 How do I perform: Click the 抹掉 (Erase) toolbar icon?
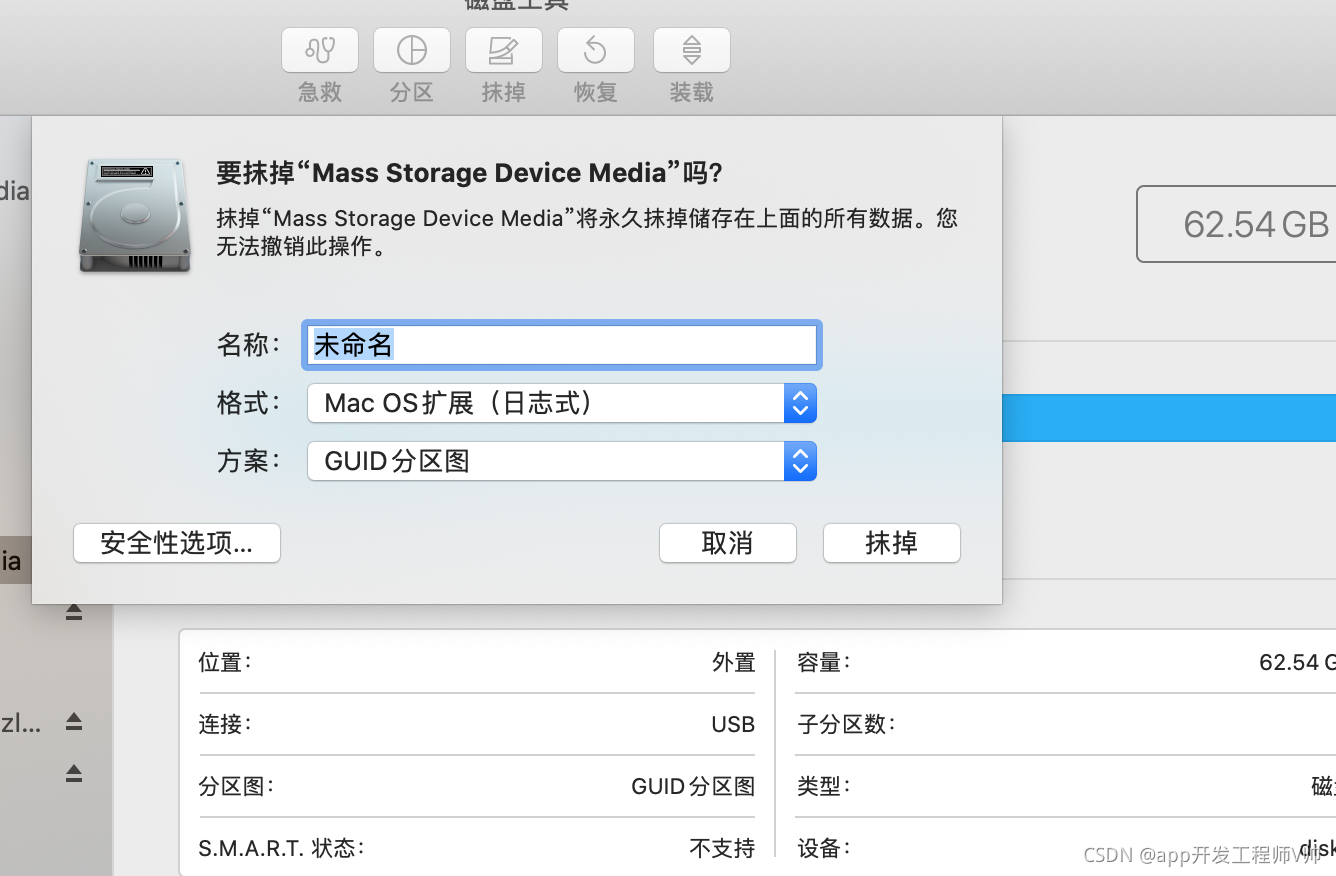[503, 50]
